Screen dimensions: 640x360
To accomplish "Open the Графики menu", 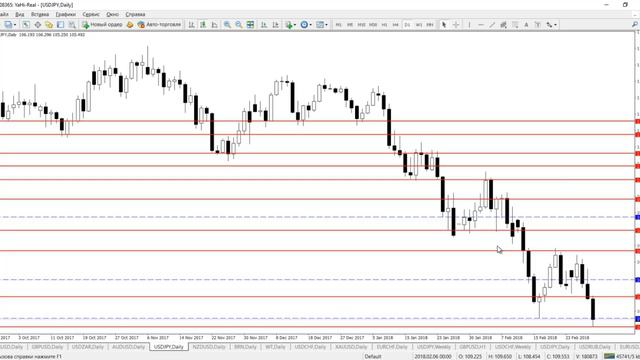I will (66, 14).
